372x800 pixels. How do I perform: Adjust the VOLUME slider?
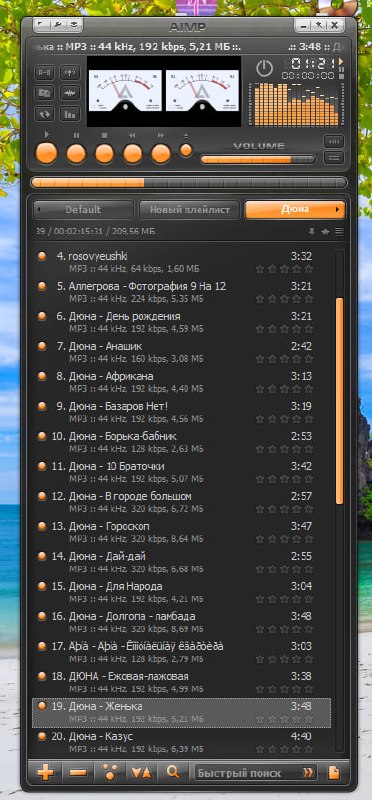(x=258, y=160)
